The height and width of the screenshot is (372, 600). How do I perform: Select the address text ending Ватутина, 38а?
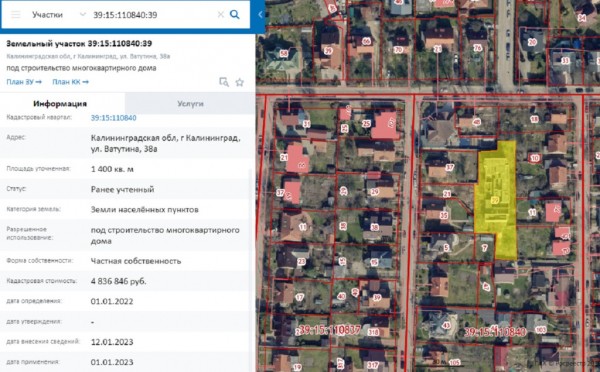(x=165, y=144)
